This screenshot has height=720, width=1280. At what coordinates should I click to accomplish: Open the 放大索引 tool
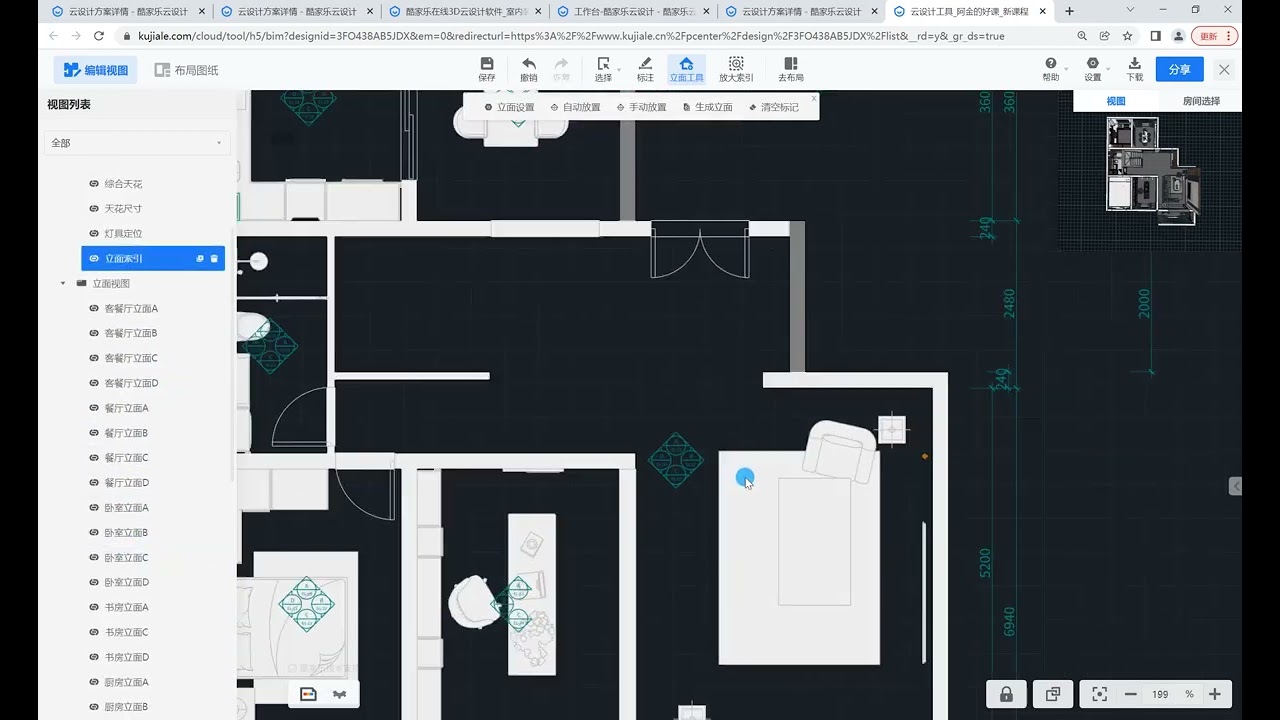[736, 69]
